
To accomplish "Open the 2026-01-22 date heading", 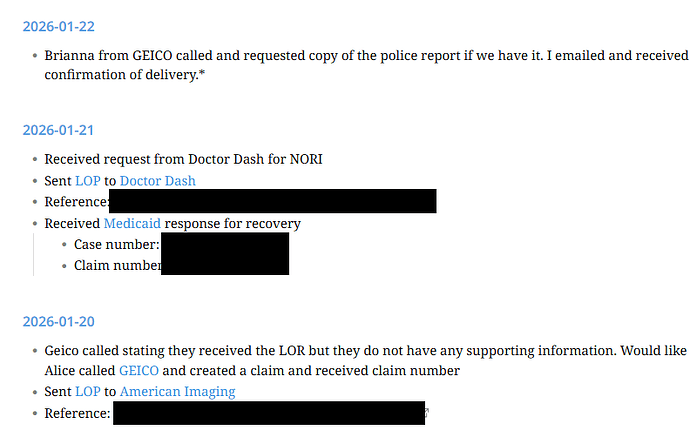I will [59, 27].
